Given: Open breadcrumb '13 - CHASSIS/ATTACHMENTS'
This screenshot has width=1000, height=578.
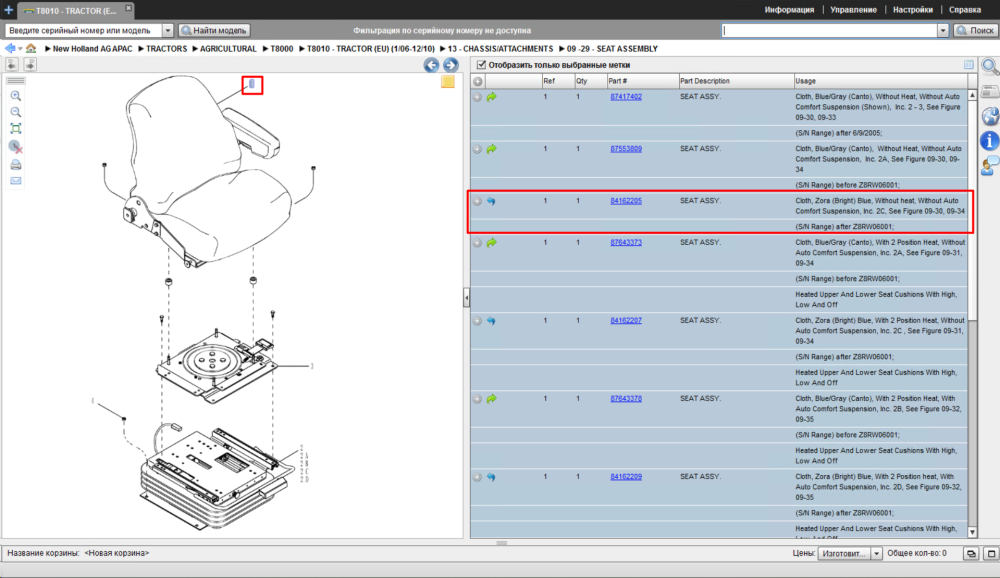Looking at the screenshot, I should click(x=500, y=48).
